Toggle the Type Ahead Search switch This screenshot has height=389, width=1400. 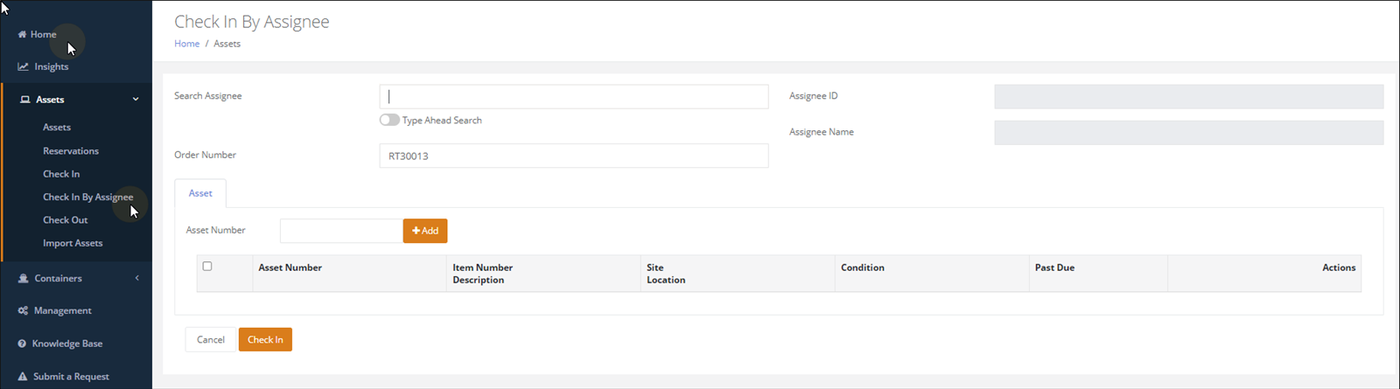[x=389, y=120]
